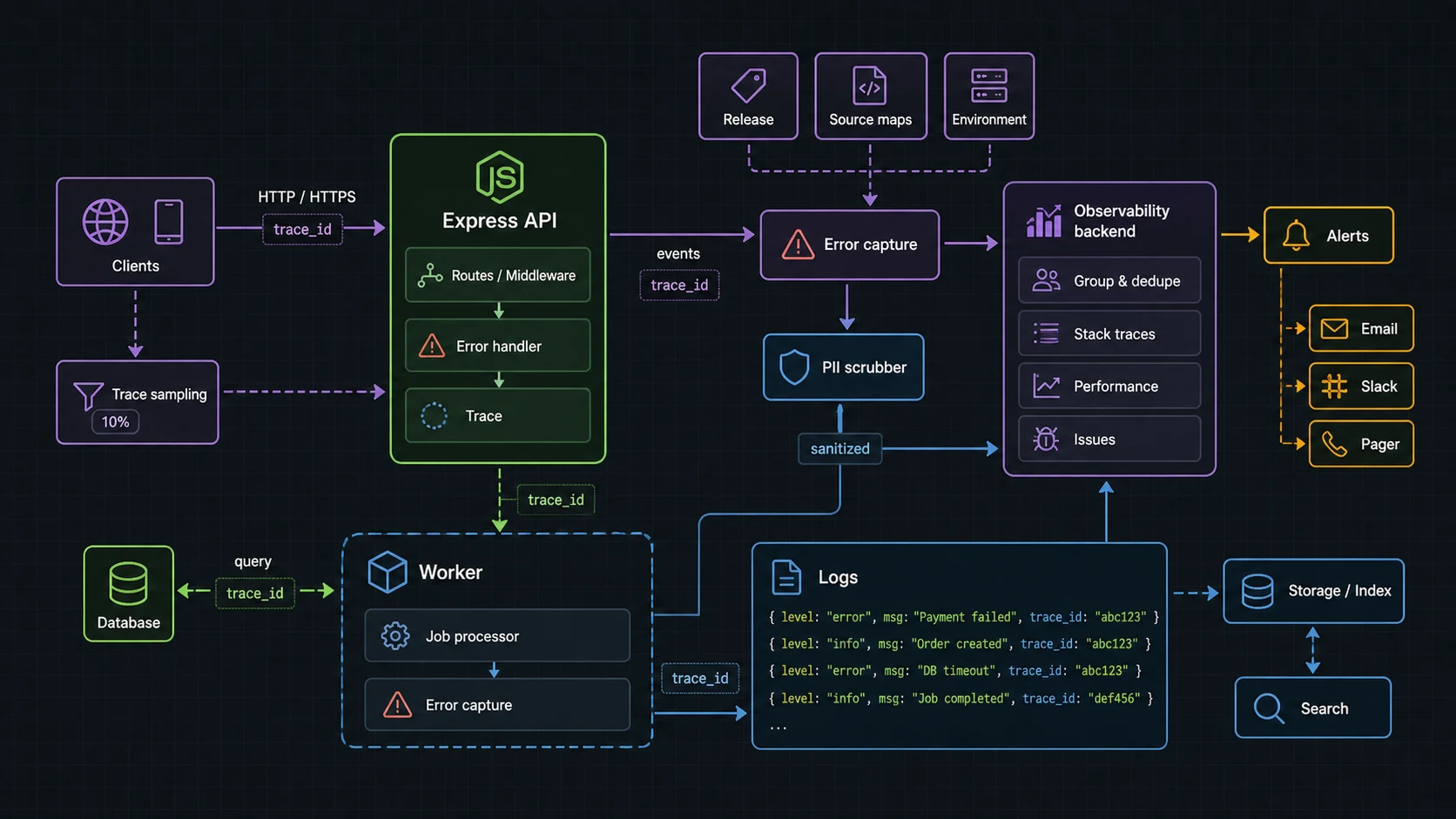1456x819 pixels.
Task: Click the "Performance" label
Action: [1116, 386]
